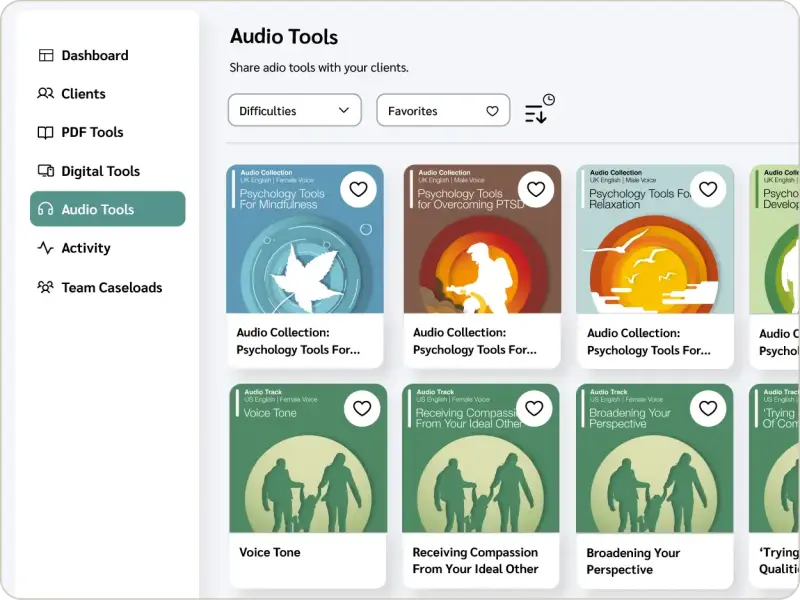Click the Dashboard layout icon
The width and height of the screenshot is (800, 600).
(x=46, y=55)
